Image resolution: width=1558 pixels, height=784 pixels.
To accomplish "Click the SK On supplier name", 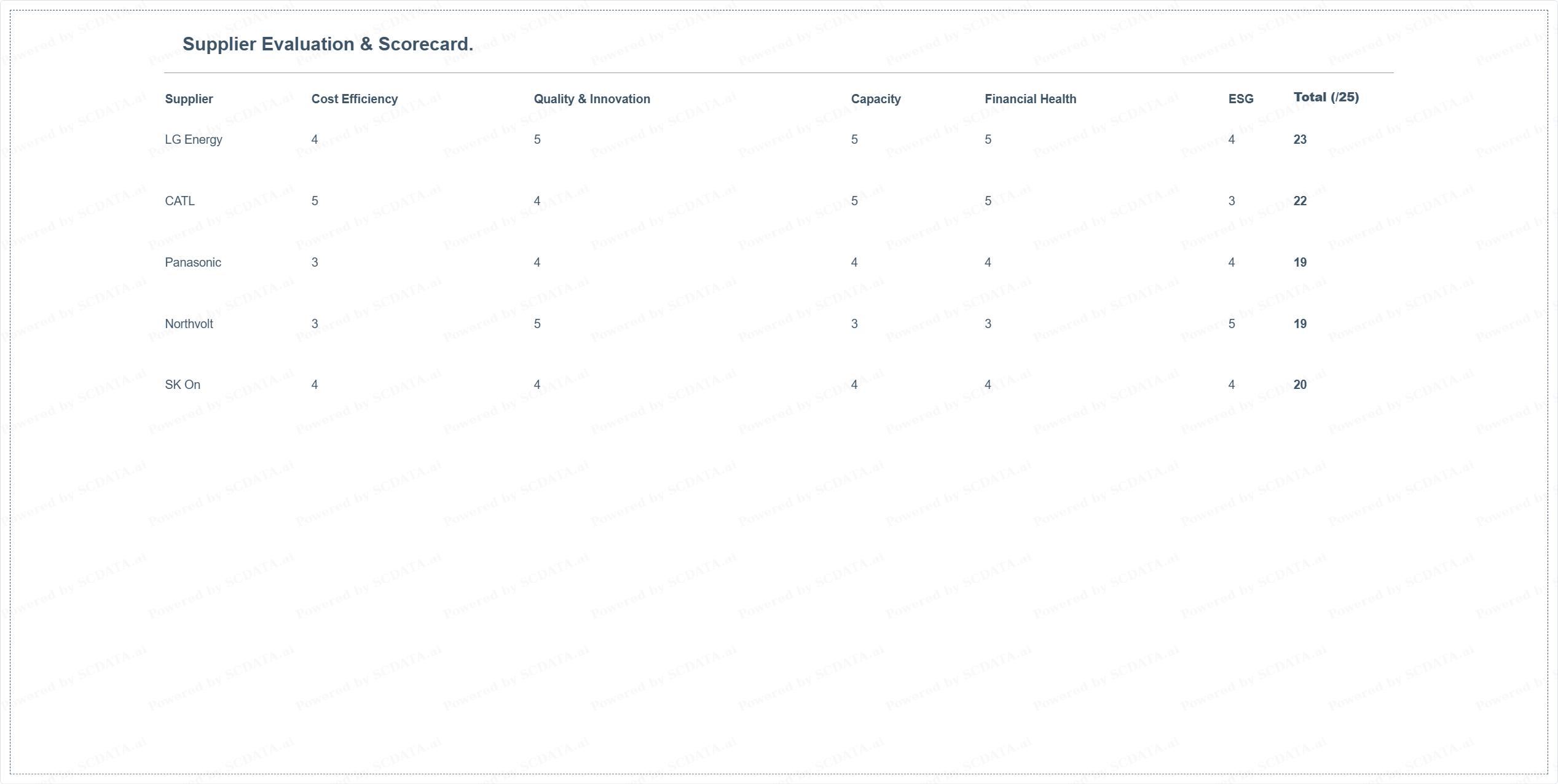I will coord(183,385).
